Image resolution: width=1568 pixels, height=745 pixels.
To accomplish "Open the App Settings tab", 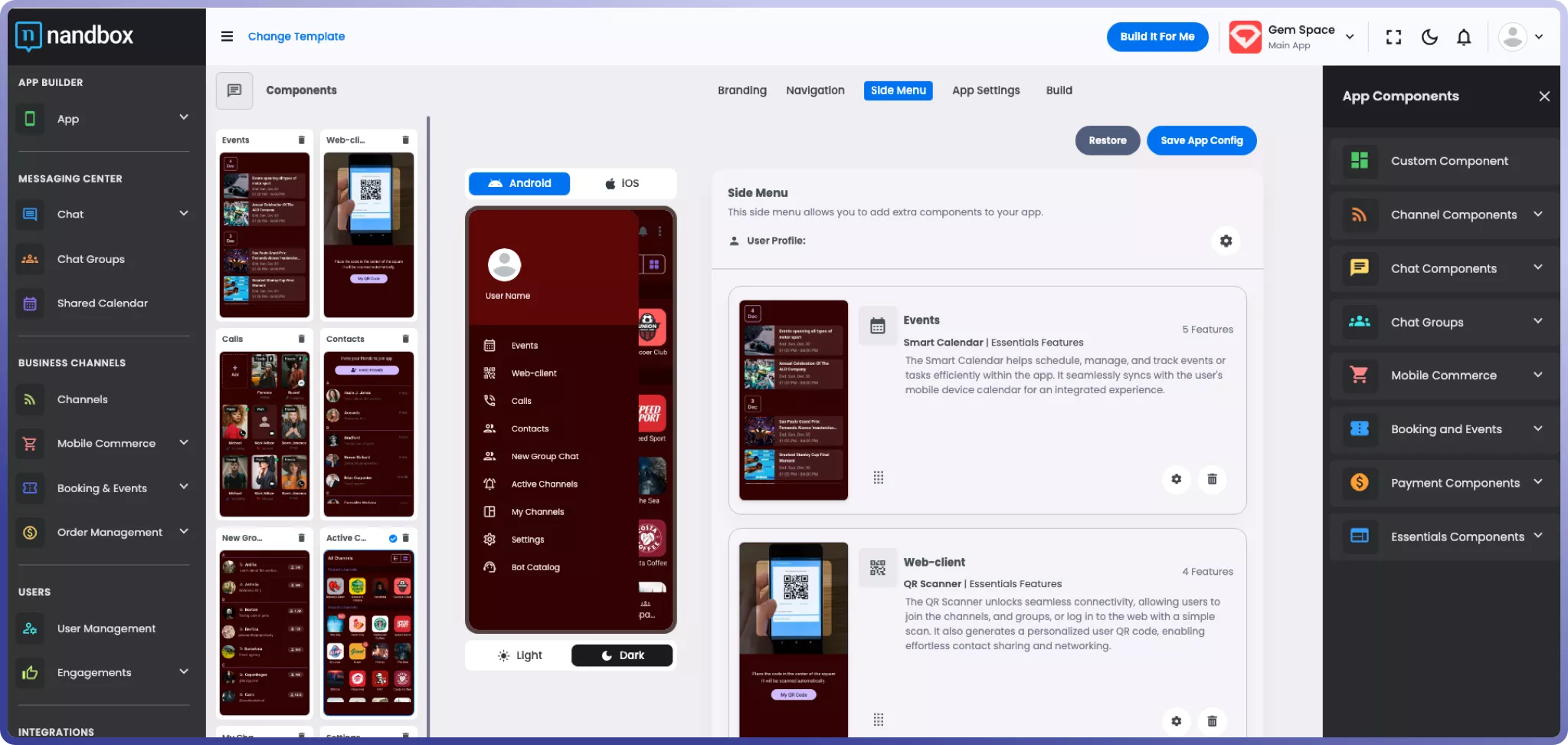I will (985, 90).
